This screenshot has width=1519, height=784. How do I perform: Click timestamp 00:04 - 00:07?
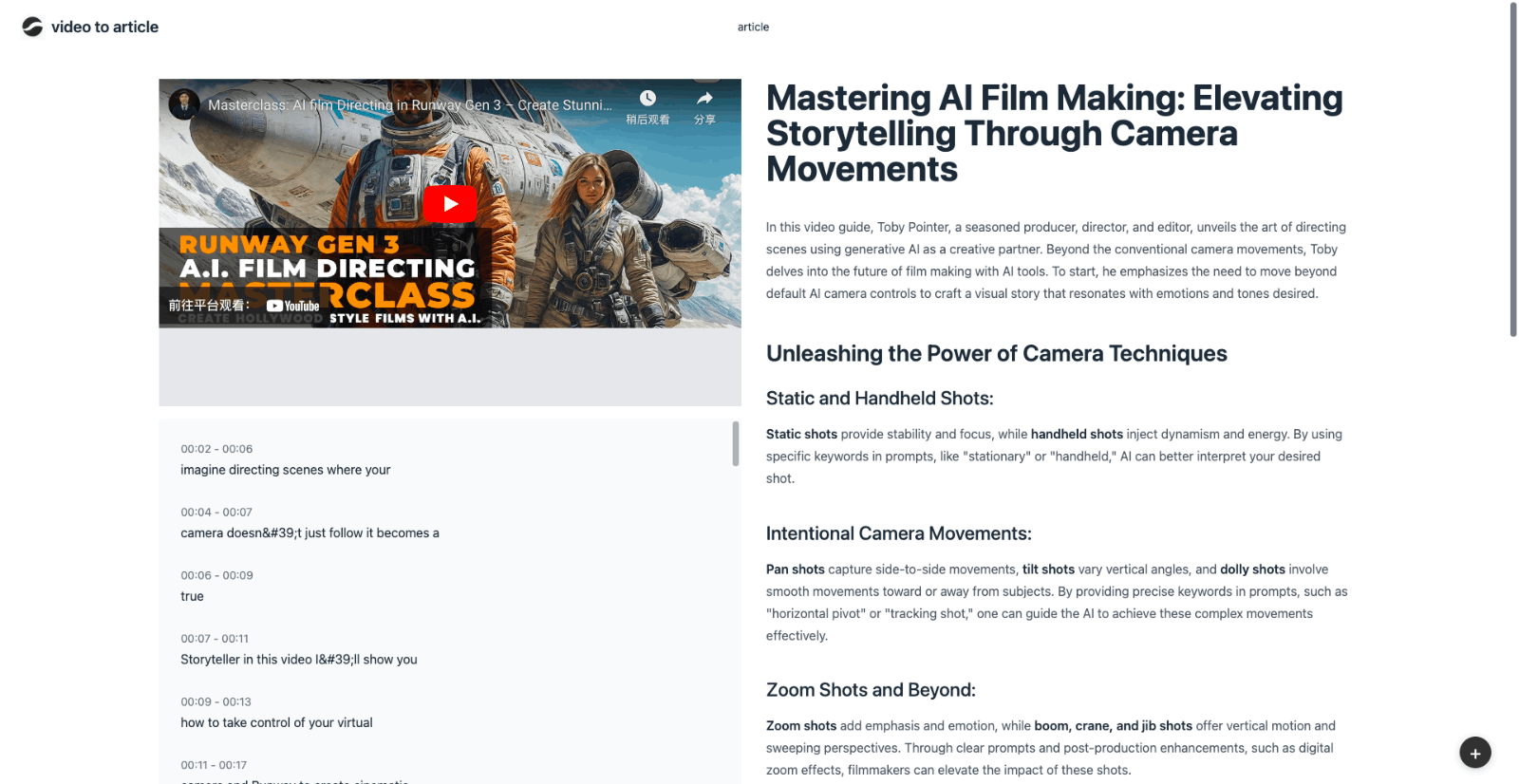pyautogui.click(x=216, y=513)
